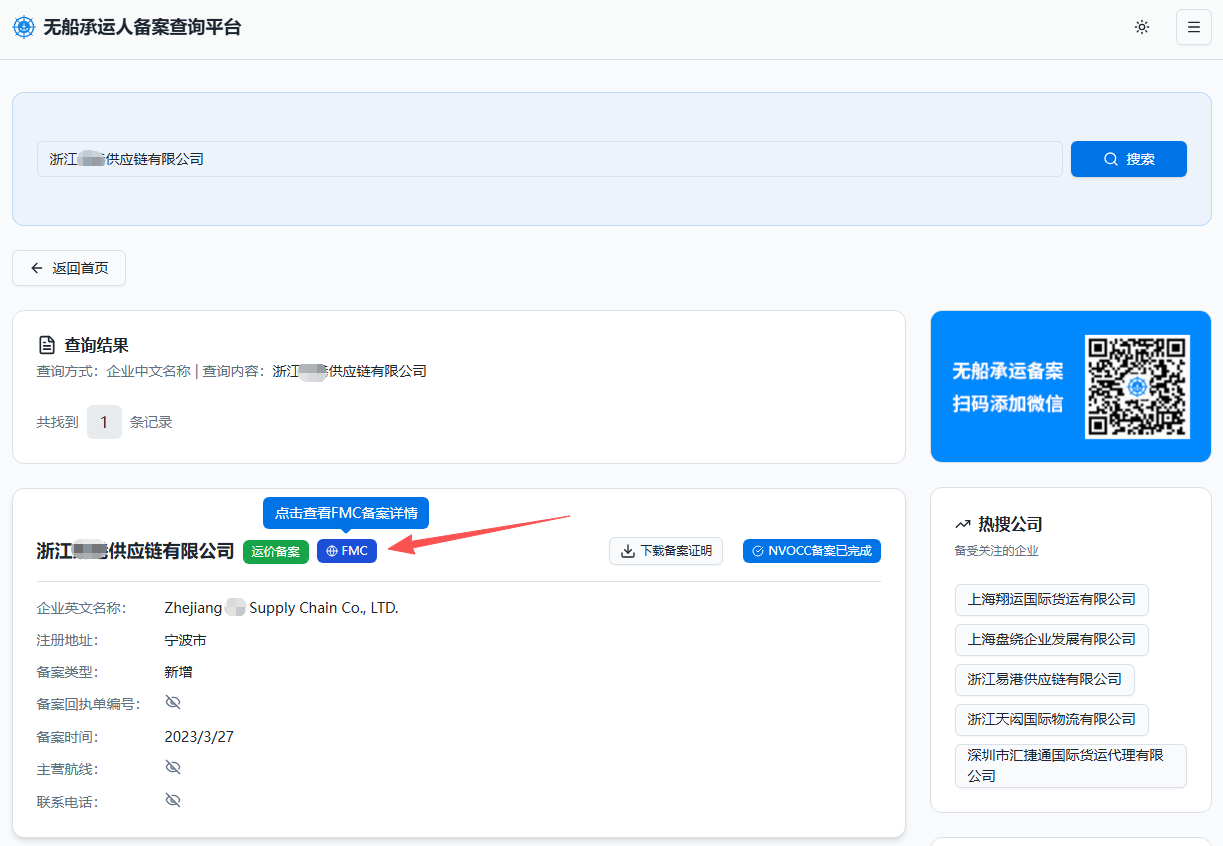Open the hamburger menu
Image resolution: width=1223 pixels, height=846 pixels.
[1193, 27]
